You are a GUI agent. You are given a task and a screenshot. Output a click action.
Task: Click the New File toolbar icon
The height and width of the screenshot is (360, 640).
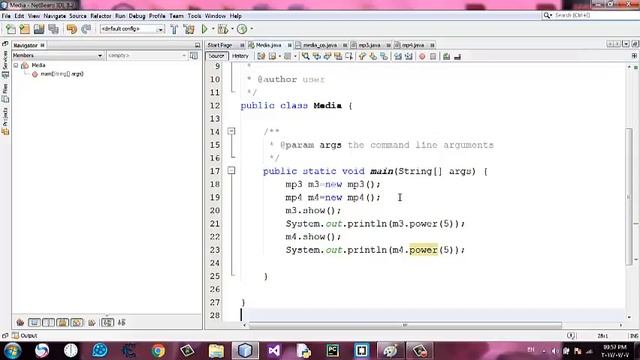[11, 29]
